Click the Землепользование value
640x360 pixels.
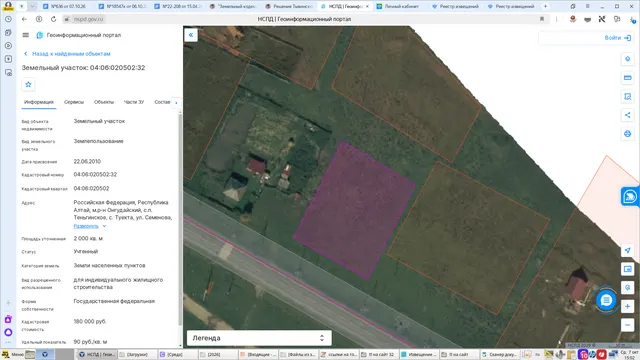[x=98, y=141]
